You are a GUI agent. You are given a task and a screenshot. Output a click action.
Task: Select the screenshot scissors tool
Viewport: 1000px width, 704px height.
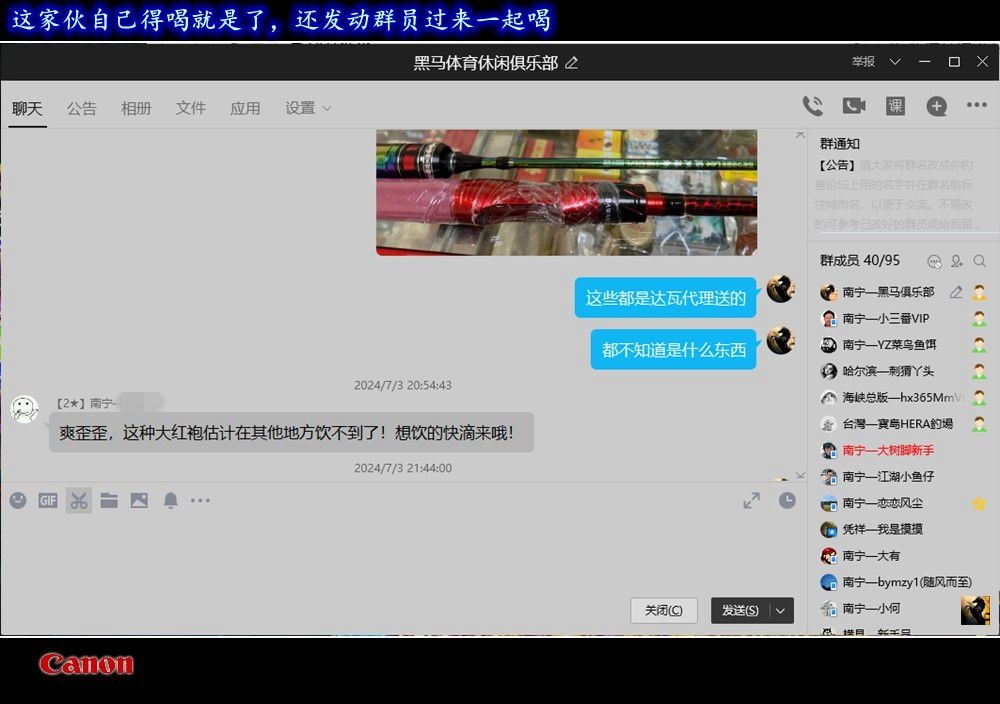(x=79, y=501)
